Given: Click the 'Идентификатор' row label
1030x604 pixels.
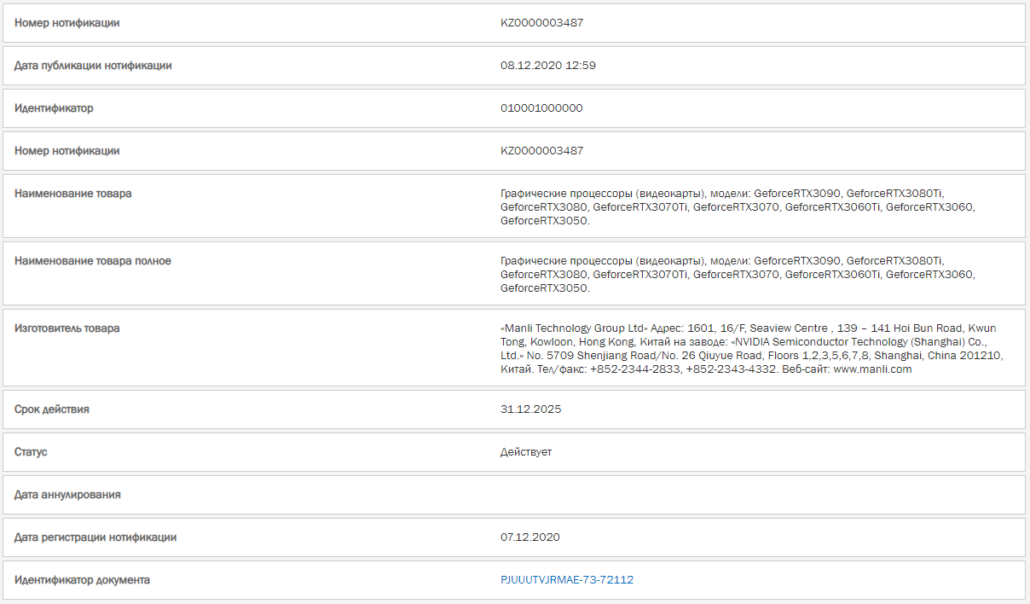Looking at the screenshot, I should (54, 108).
